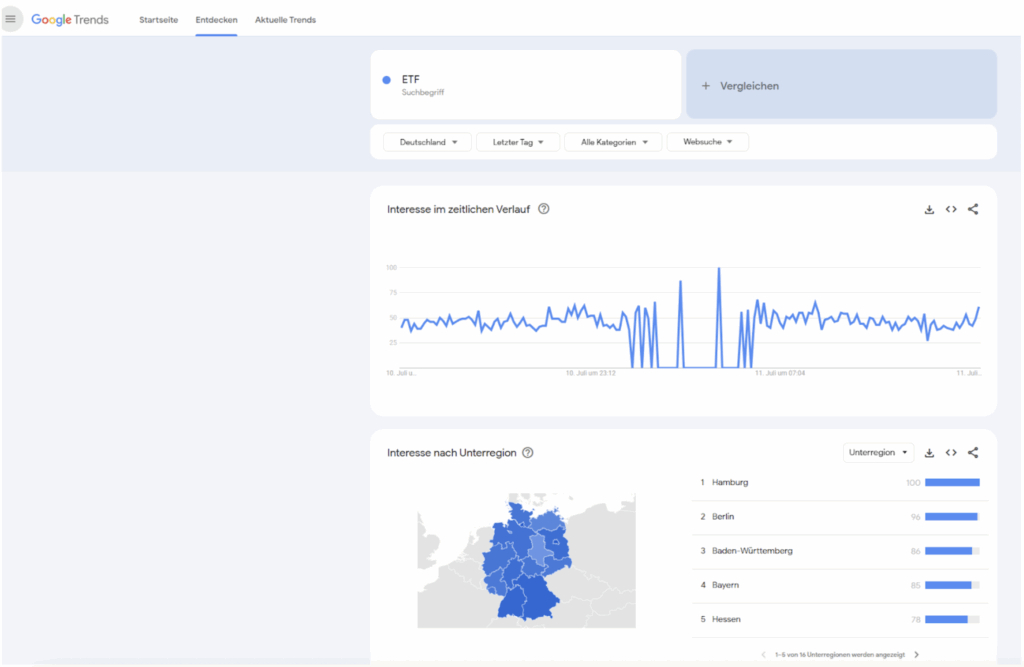Viewport: 1024px width, 667px height.
Task: Switch to Aktuelle Trends tab
Action: click(x=285, y=20)
